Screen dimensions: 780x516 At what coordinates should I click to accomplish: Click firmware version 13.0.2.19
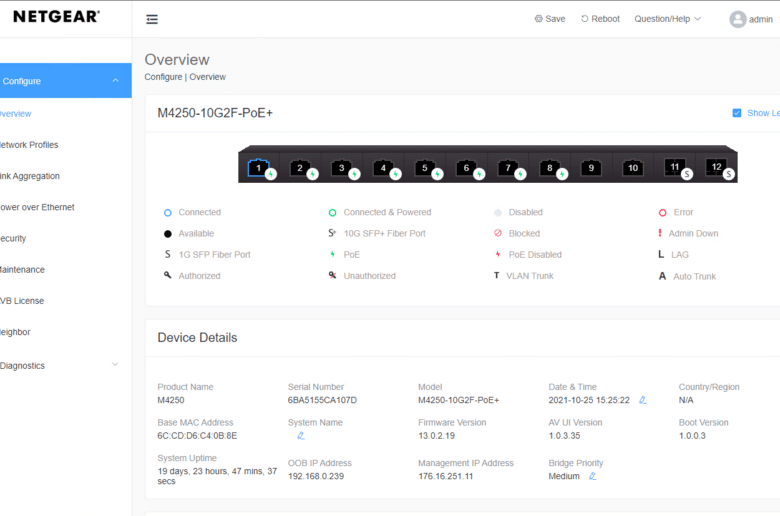(x=436, y=436)
